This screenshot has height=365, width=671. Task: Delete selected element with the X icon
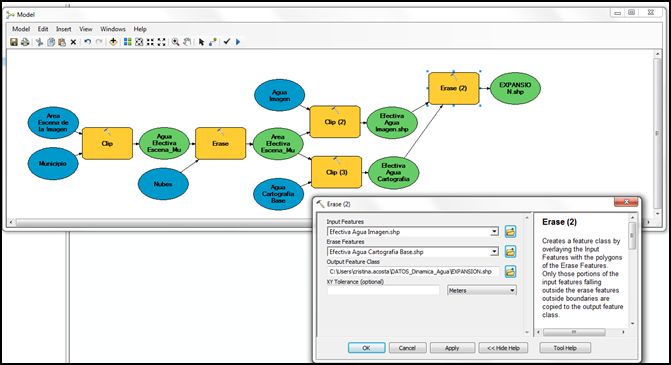click(73, 42)
